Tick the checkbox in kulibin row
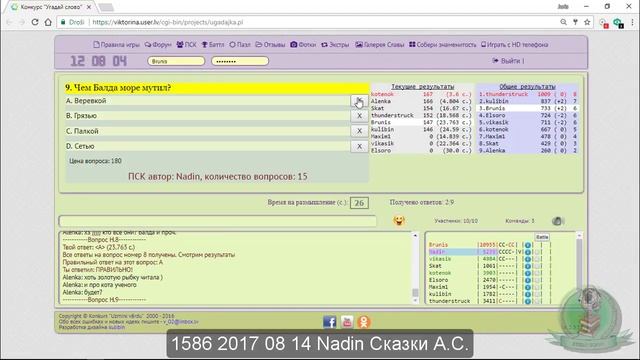Image resolution: width=640 pixels, height=360 pixels. (537, 294)
